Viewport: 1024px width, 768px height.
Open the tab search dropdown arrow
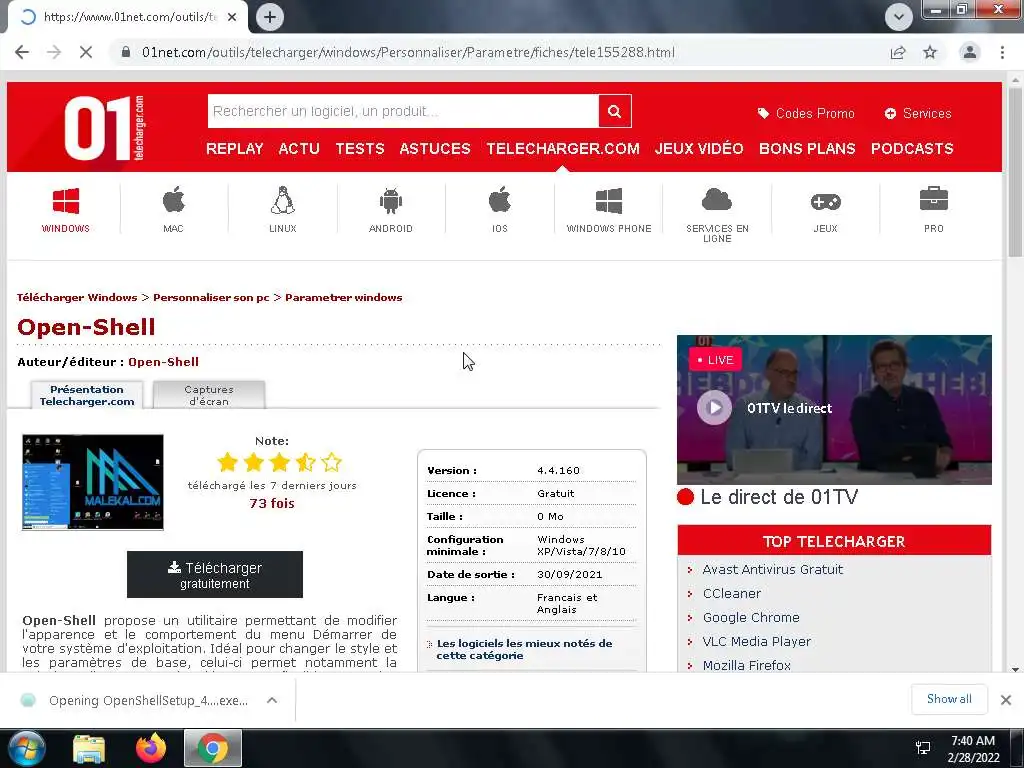[x=899, y=17]
